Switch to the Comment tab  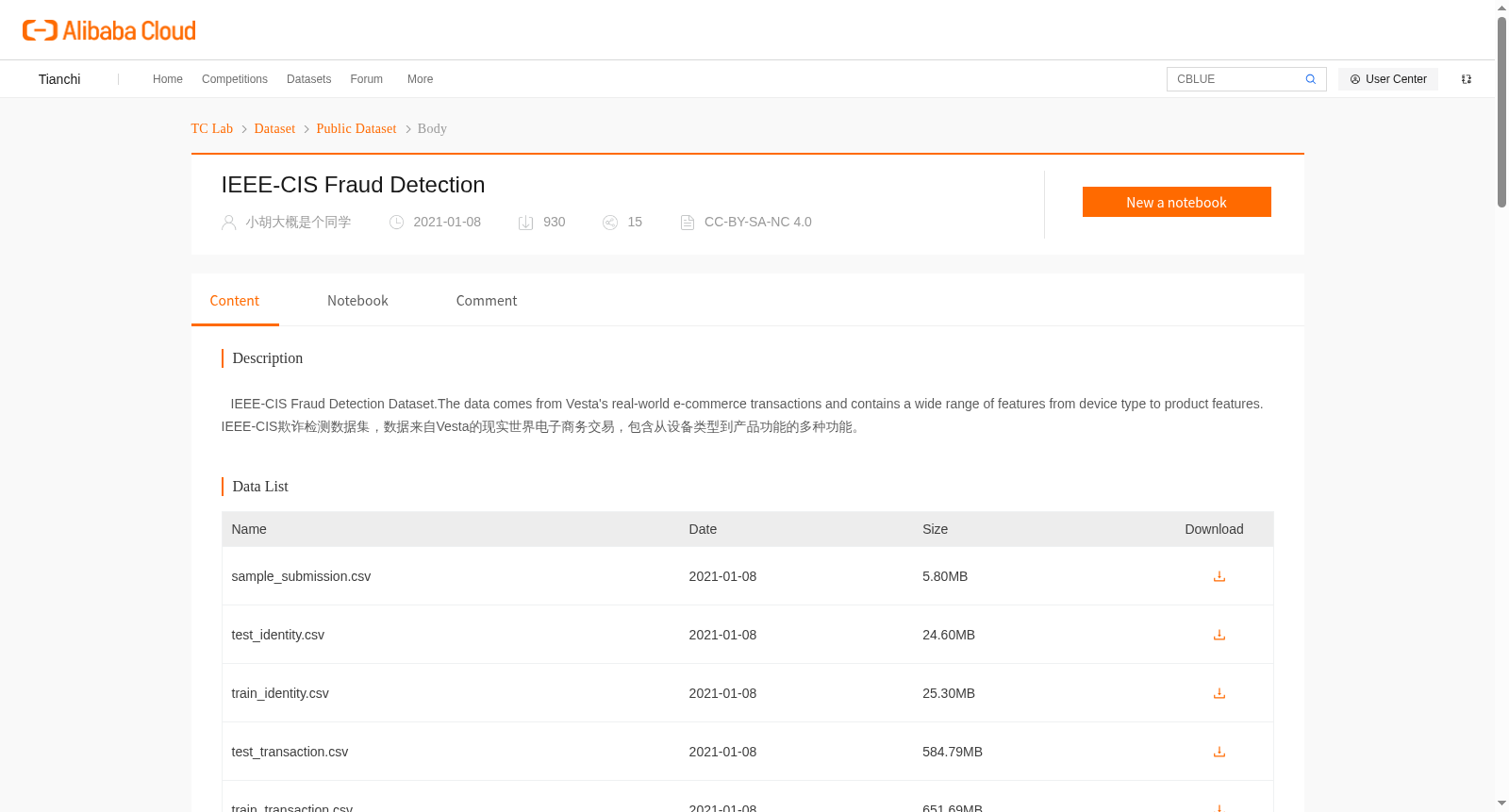(x=487, y=301)
